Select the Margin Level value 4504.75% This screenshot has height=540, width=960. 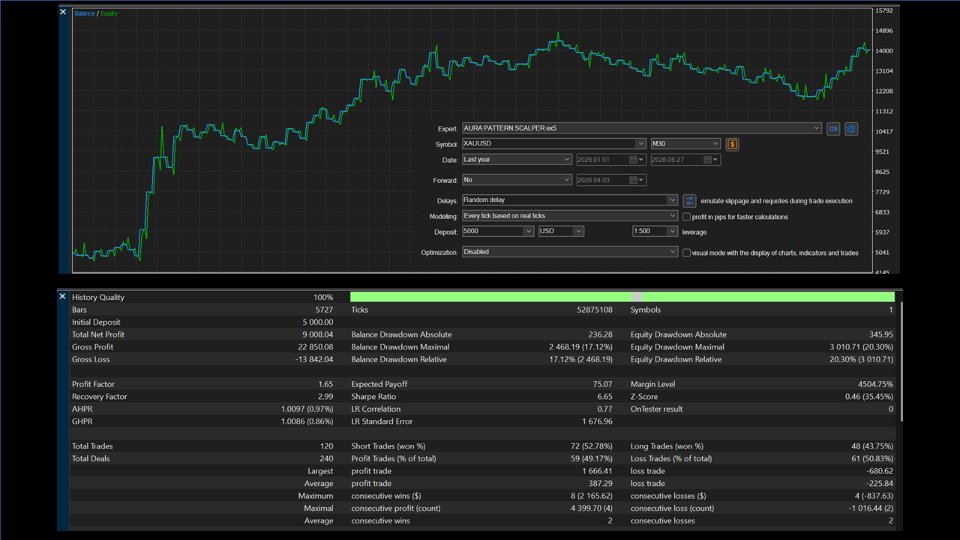(876, 384)
